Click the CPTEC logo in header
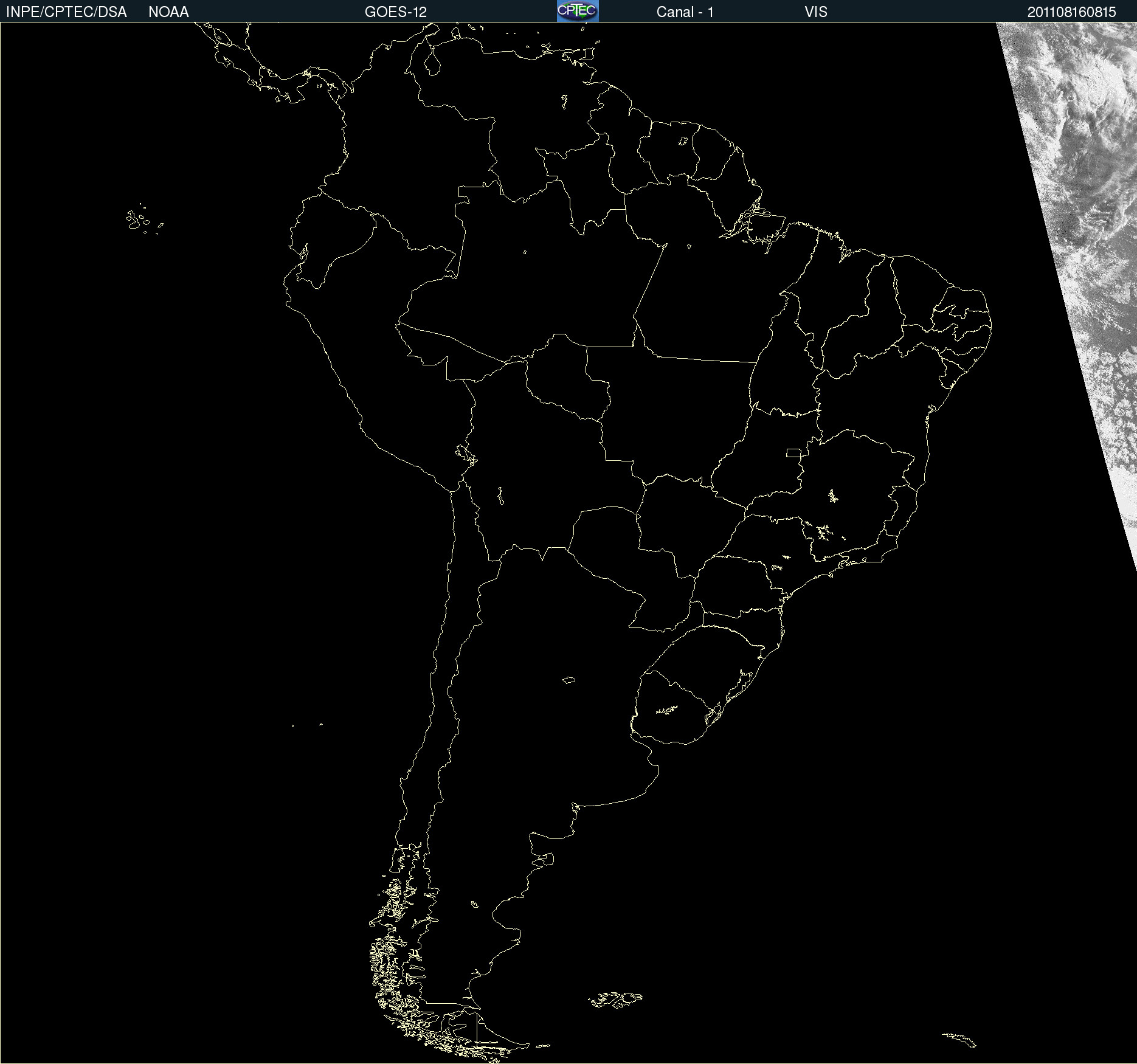Image resolution: width=1137 pixels, height=1064 pixels. [578, 11]
